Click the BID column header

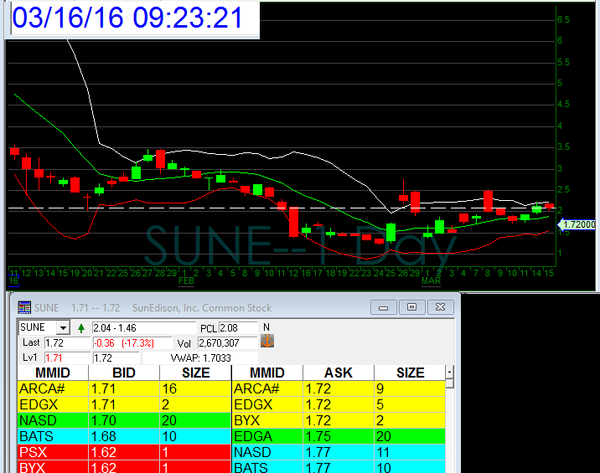124,373
